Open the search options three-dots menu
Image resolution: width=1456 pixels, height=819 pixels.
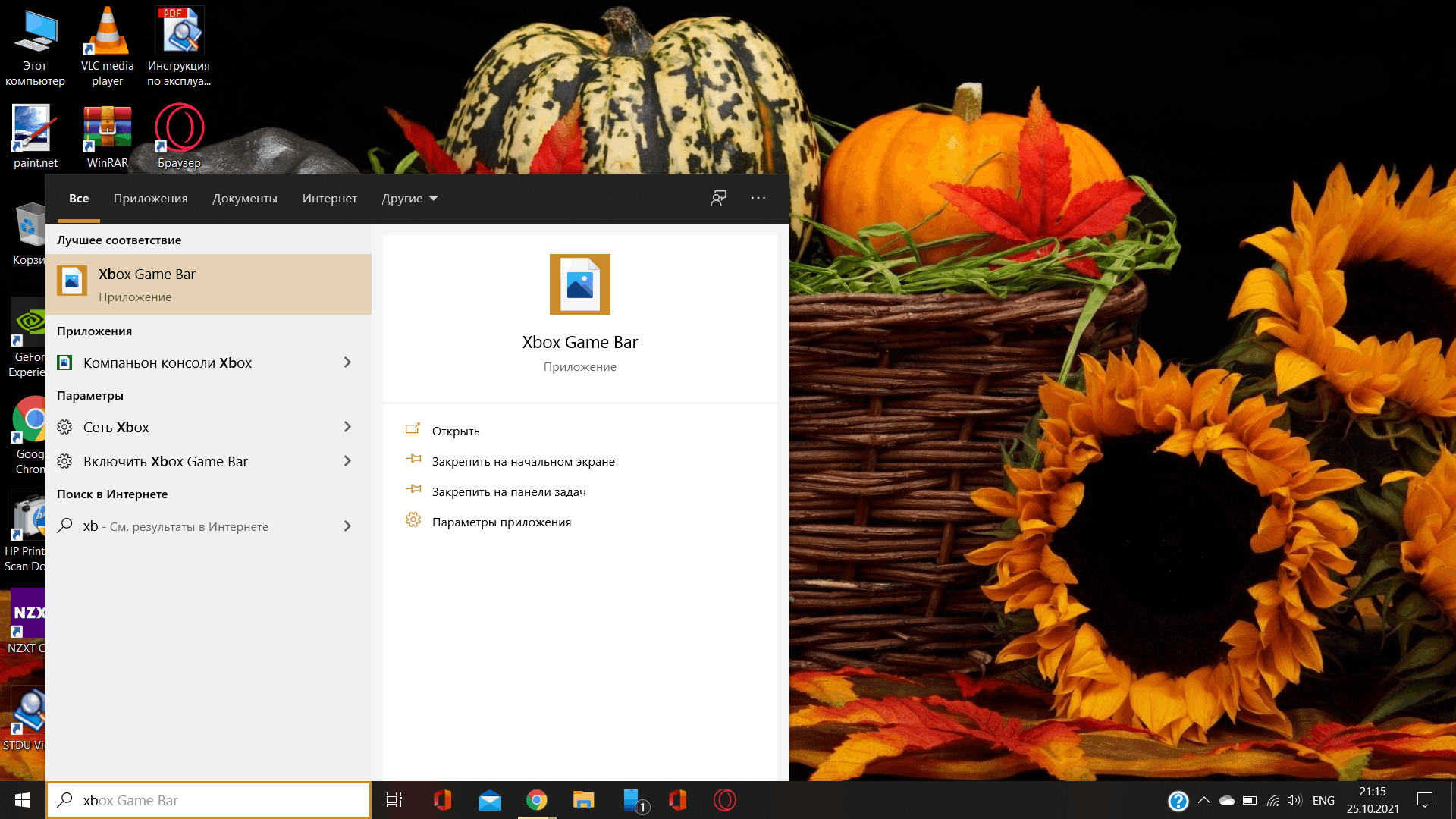tap(758, 199)
